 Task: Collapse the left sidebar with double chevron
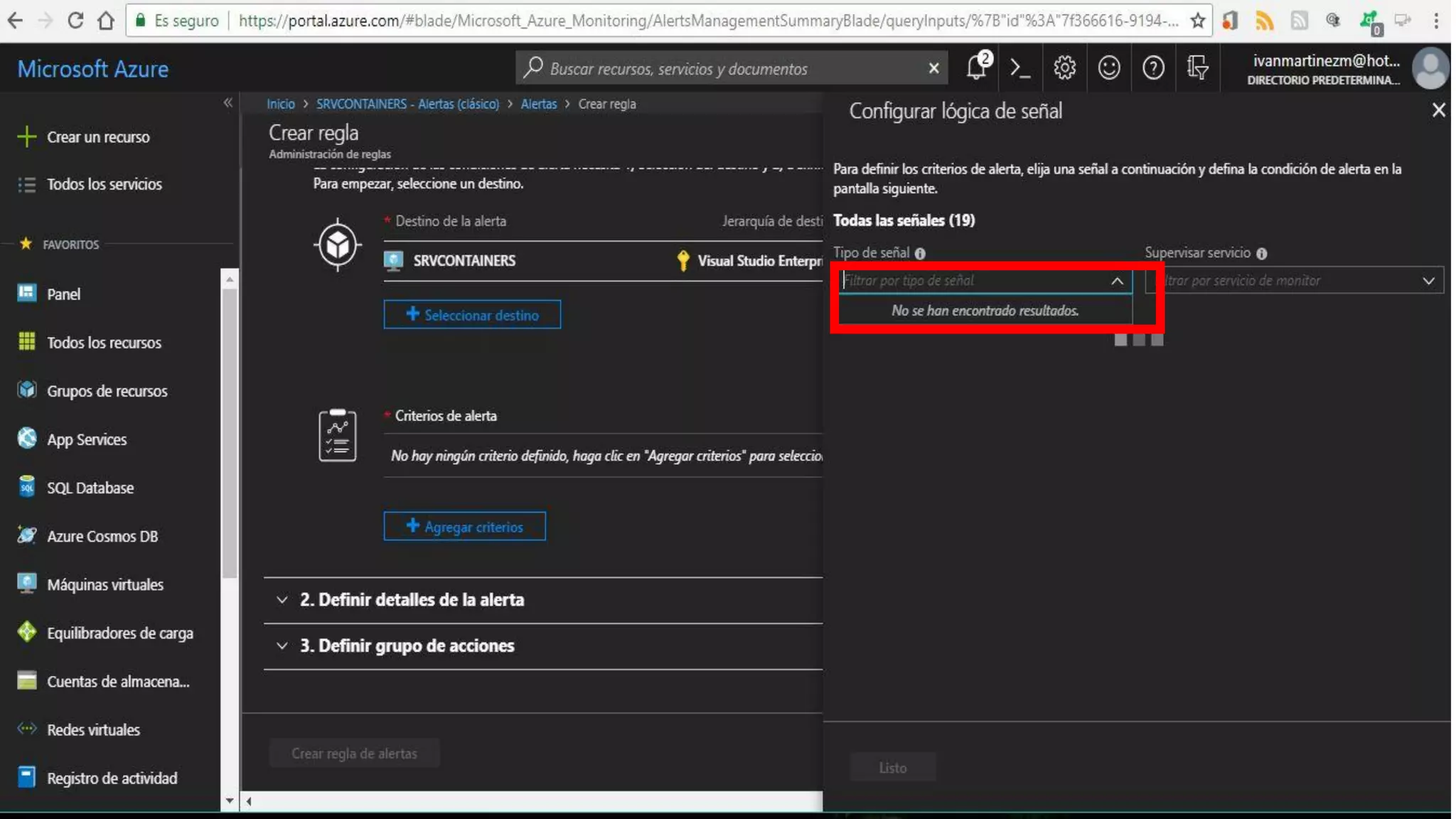227,103
